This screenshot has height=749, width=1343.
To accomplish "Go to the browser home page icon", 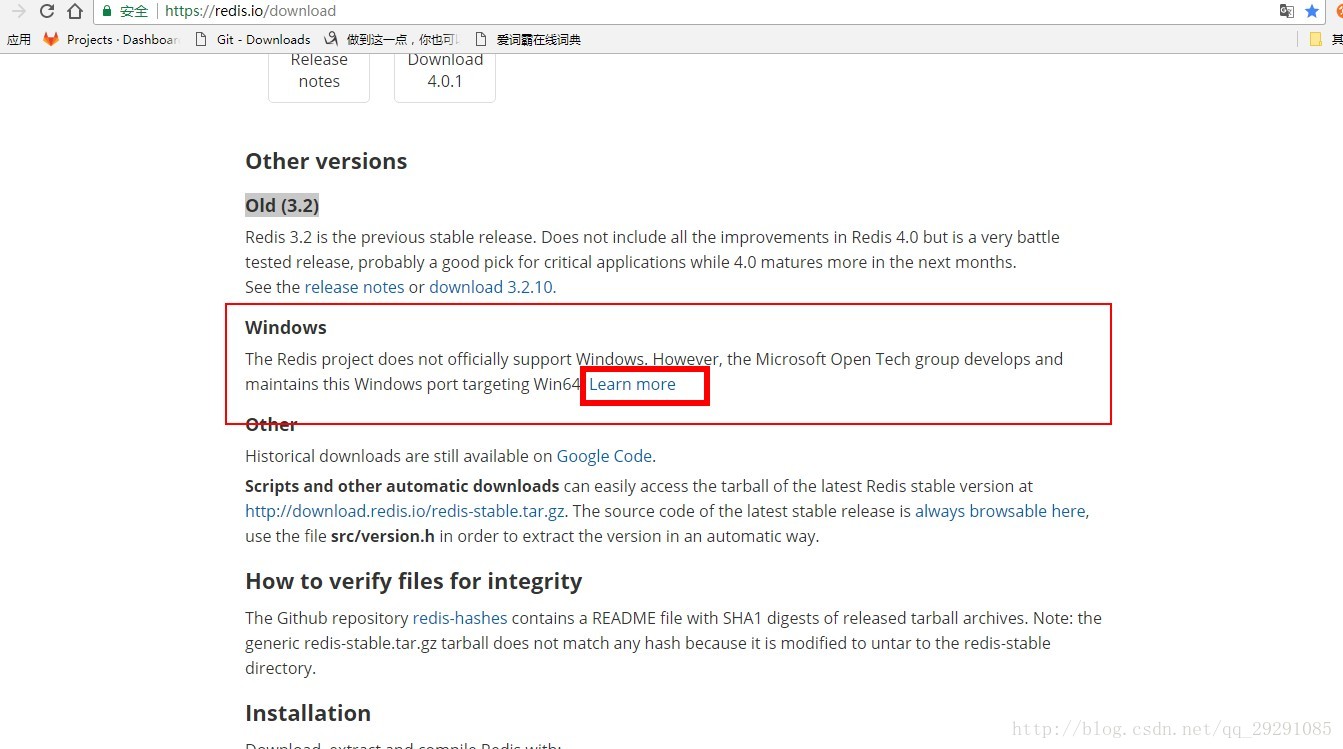I will (75, 11).
